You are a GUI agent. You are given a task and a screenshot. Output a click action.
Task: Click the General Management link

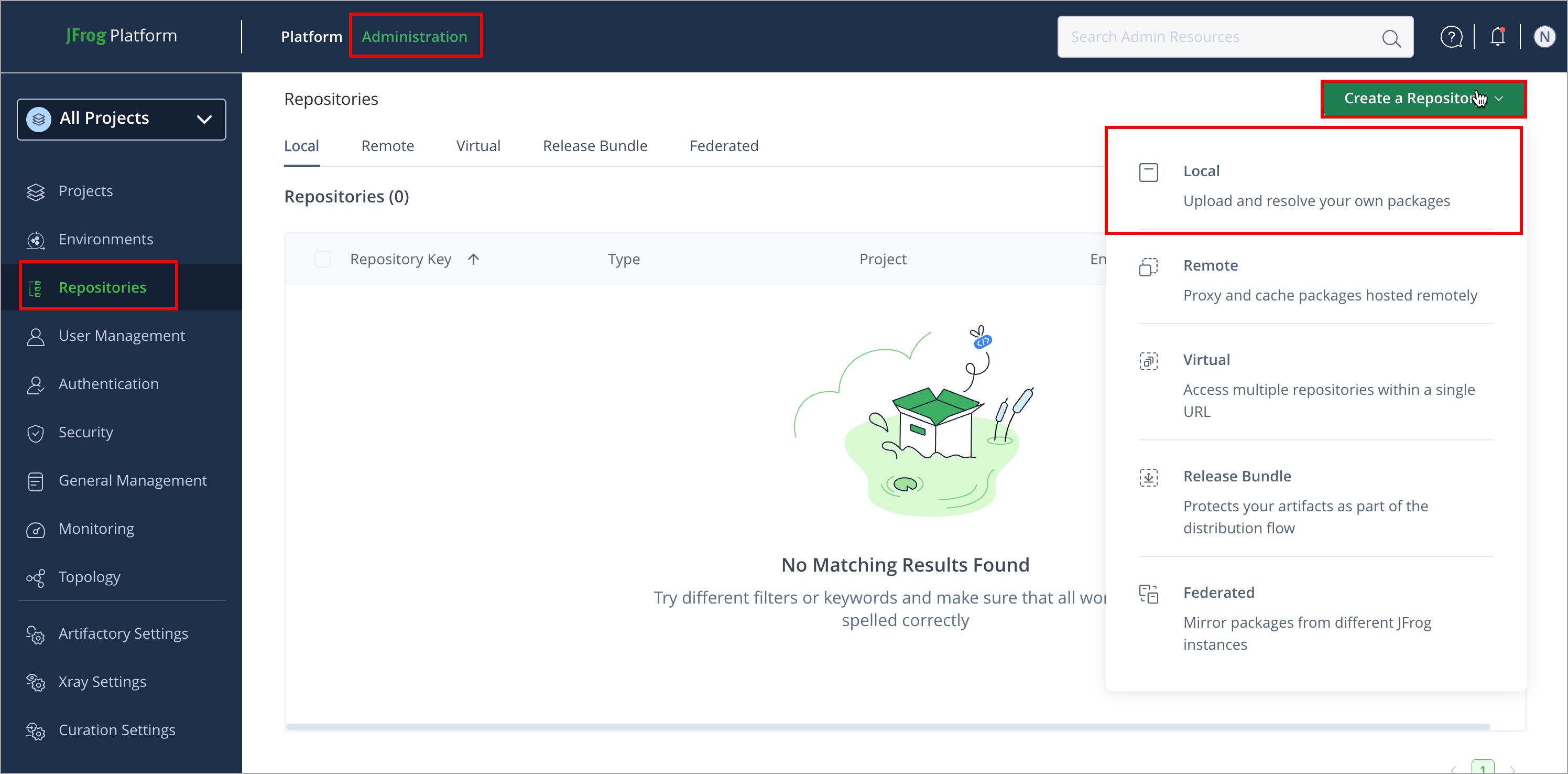pyautogui.click(x=133, y=480)
